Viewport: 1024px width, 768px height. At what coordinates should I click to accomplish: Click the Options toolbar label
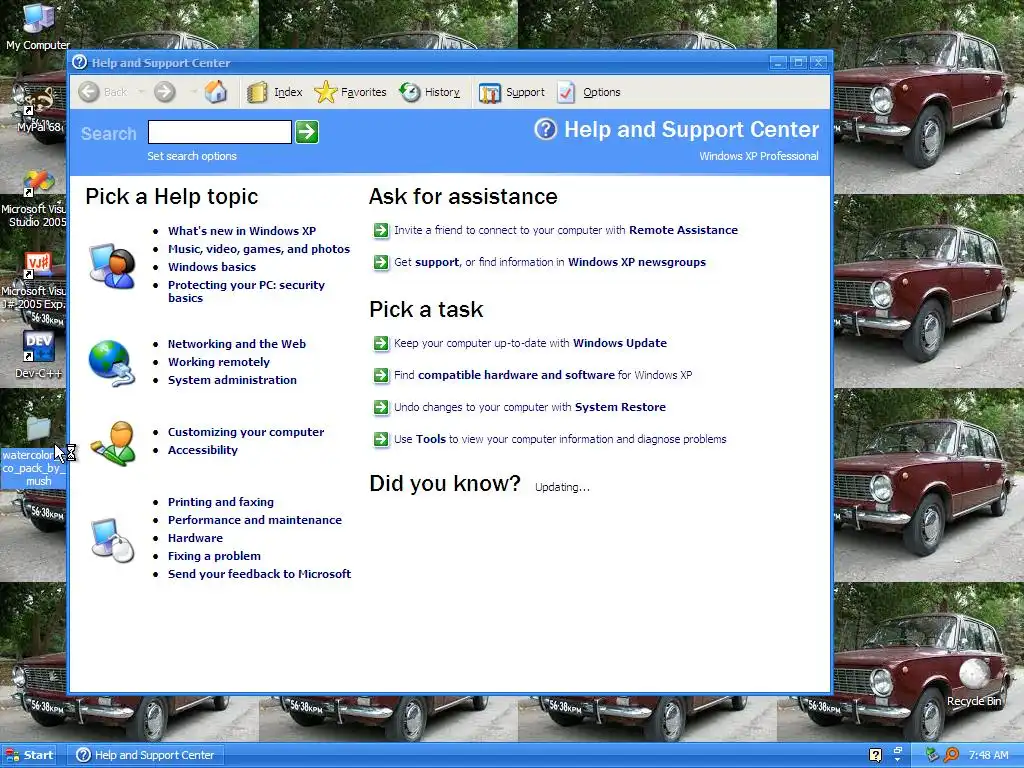click(601, 92)
